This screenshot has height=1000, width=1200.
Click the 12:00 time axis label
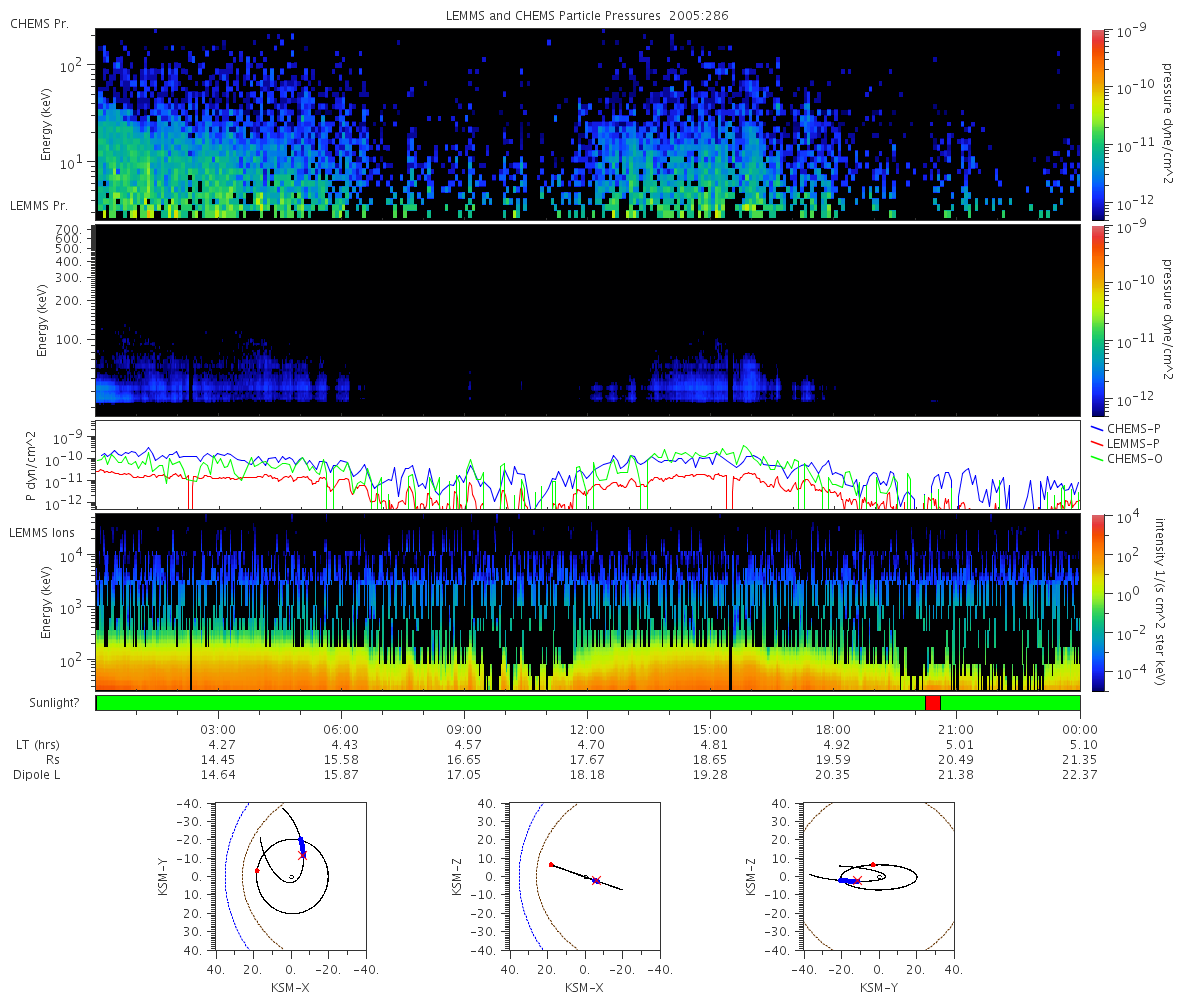pos(587,729)
